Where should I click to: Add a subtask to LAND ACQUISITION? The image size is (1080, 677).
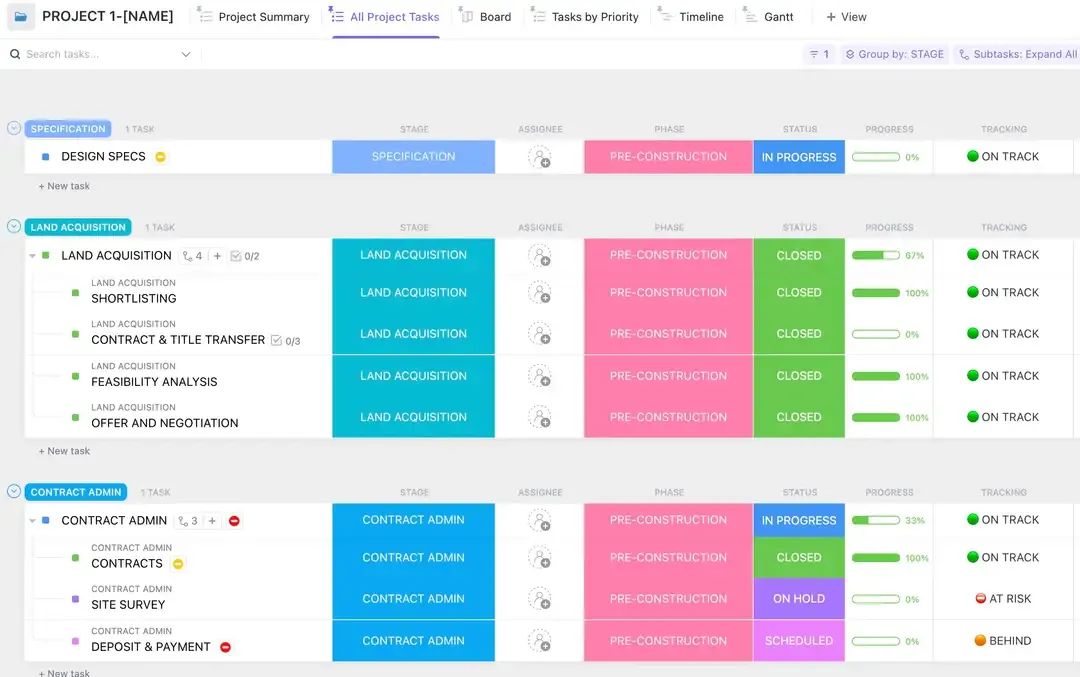pos(217,256)
